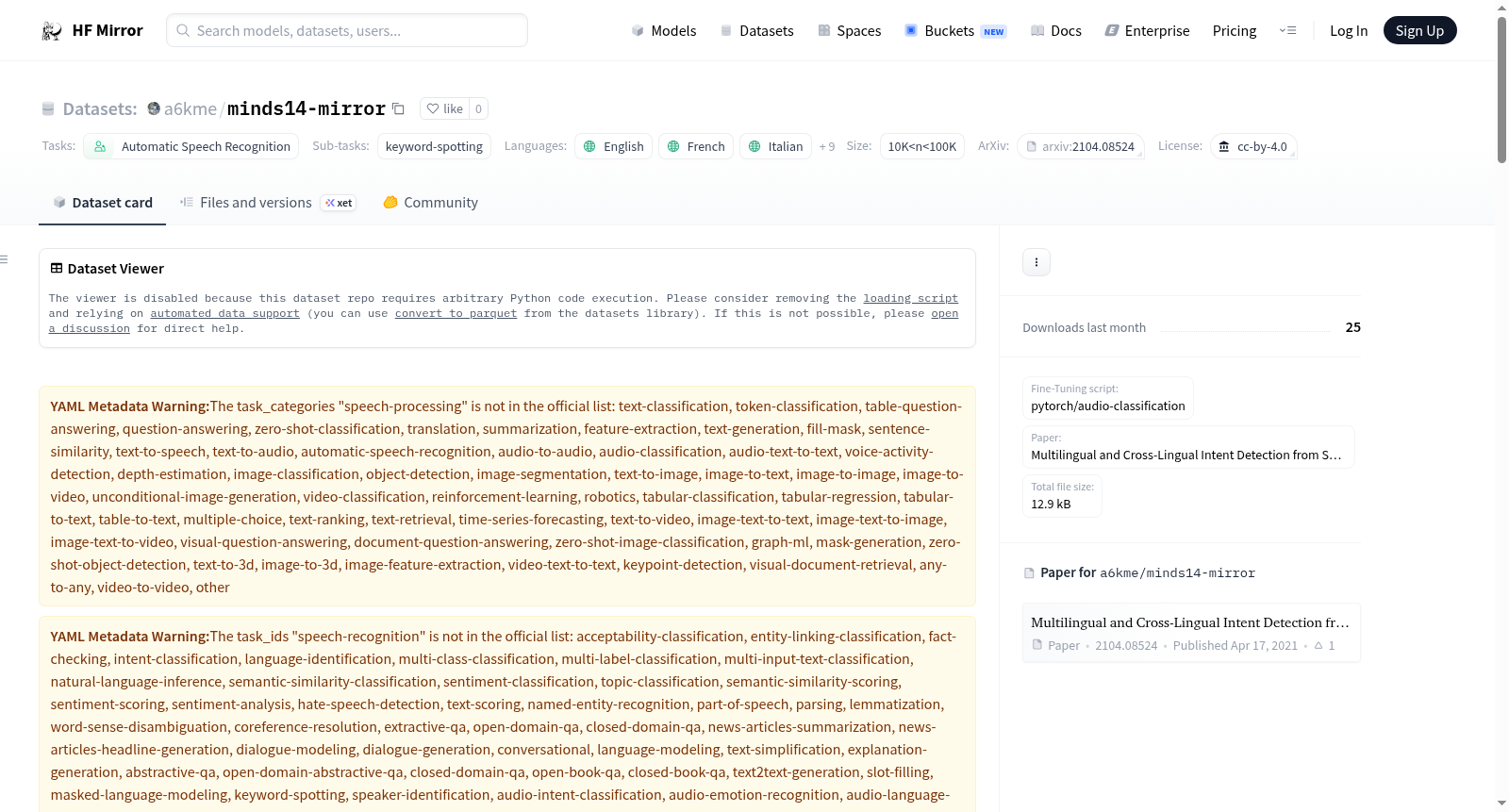Expand the +9 more languages
Image resolution: width=1509 pixels, height=812 pixels.
click(x=827, y=146)
